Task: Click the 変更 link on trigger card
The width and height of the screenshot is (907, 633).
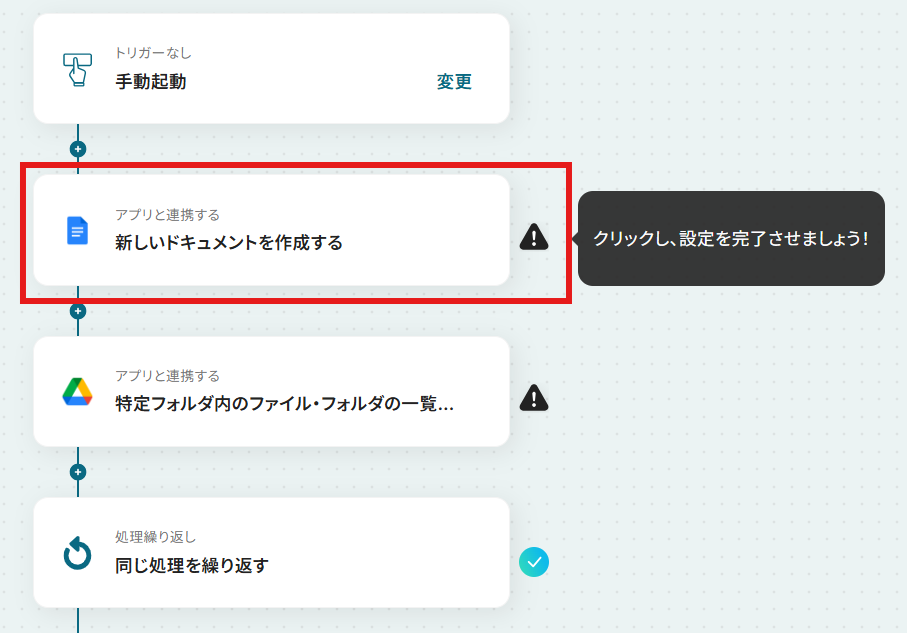Action: point(454,82)
